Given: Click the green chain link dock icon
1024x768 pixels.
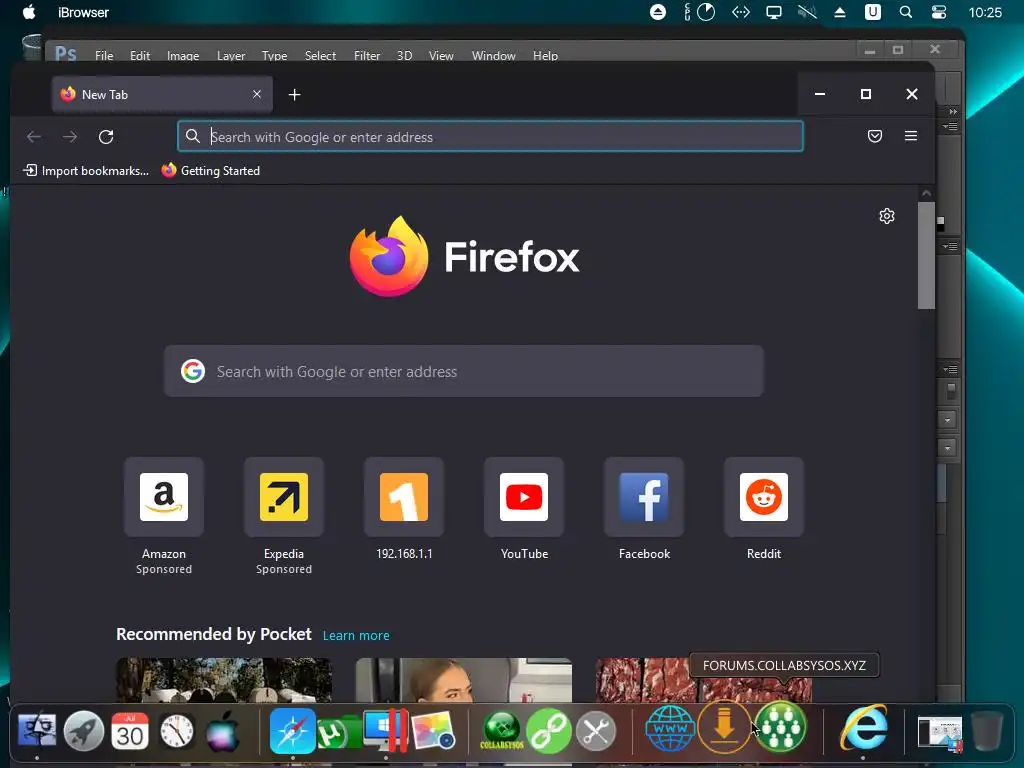Looking at the screenshot, I should (549, 731).
